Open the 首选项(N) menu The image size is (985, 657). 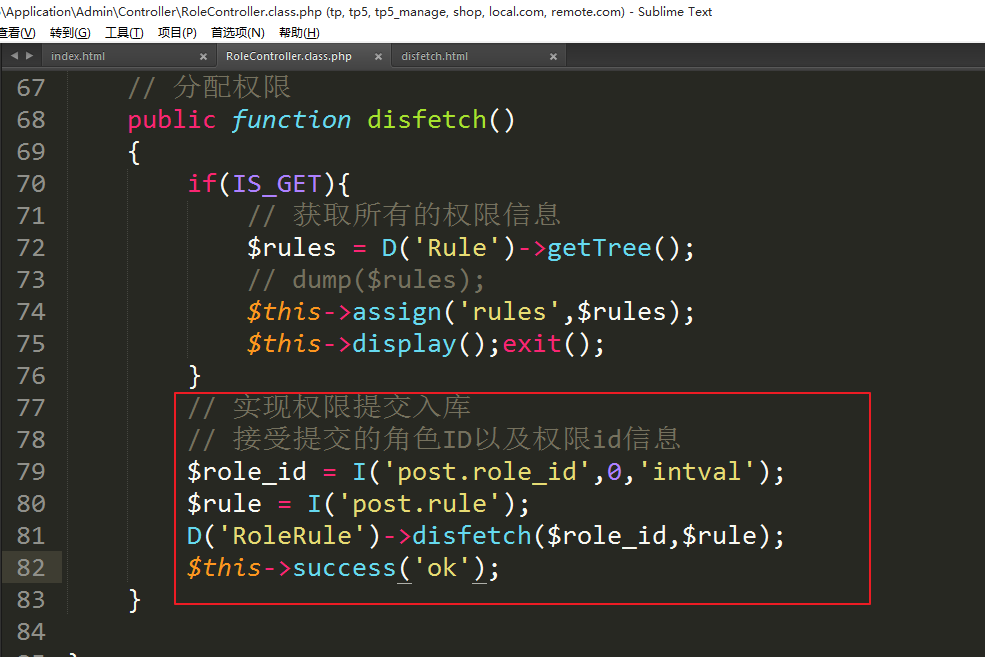[237, 33]
